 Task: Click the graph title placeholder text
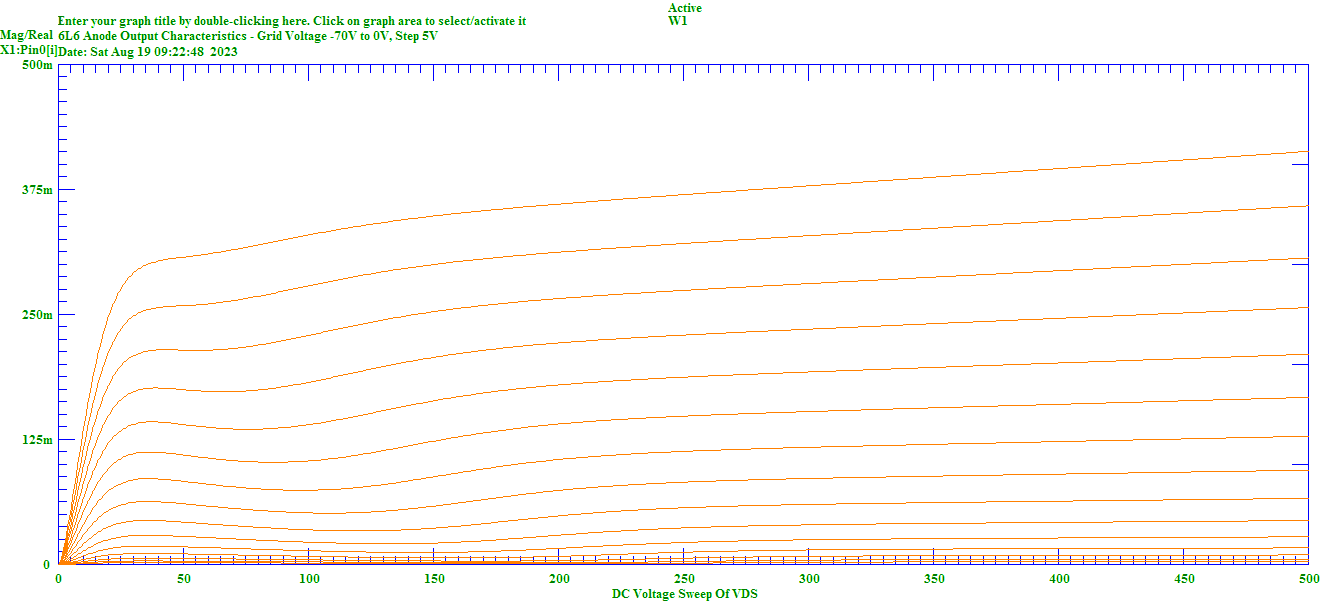pos(292,21)
